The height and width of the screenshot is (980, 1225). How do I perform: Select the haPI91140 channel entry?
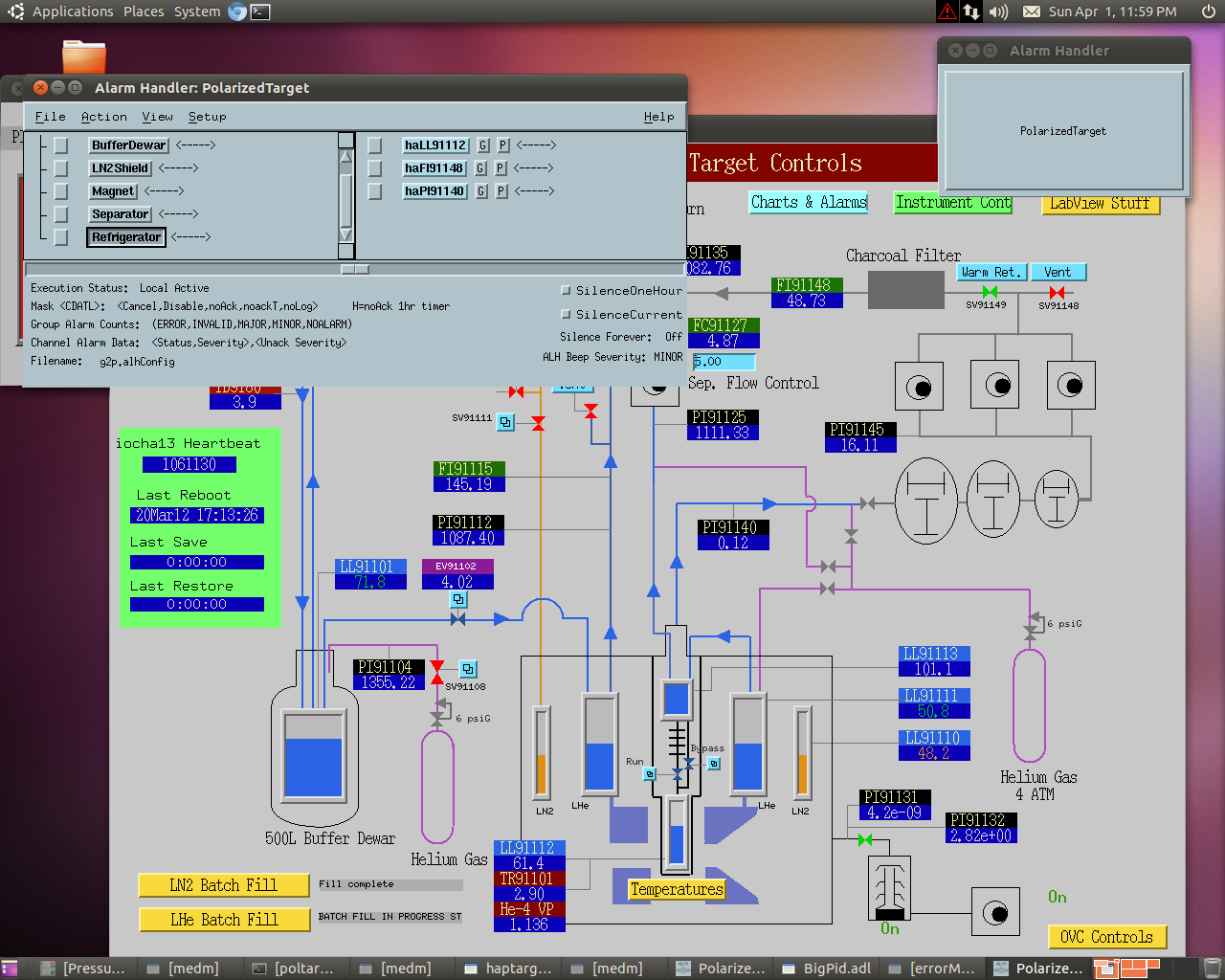(434, 191)
